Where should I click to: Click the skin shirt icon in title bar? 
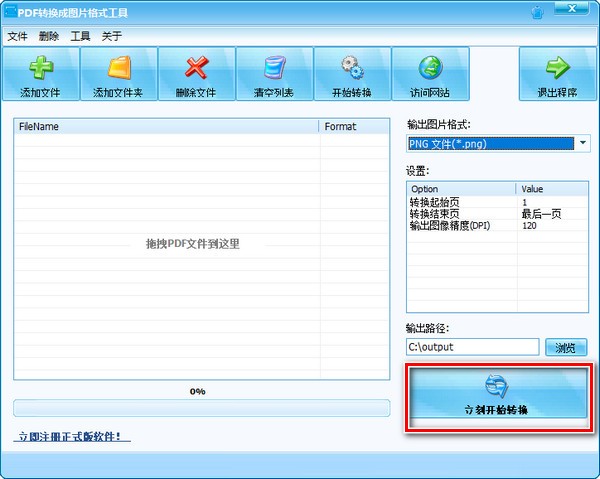click(538, 13)
